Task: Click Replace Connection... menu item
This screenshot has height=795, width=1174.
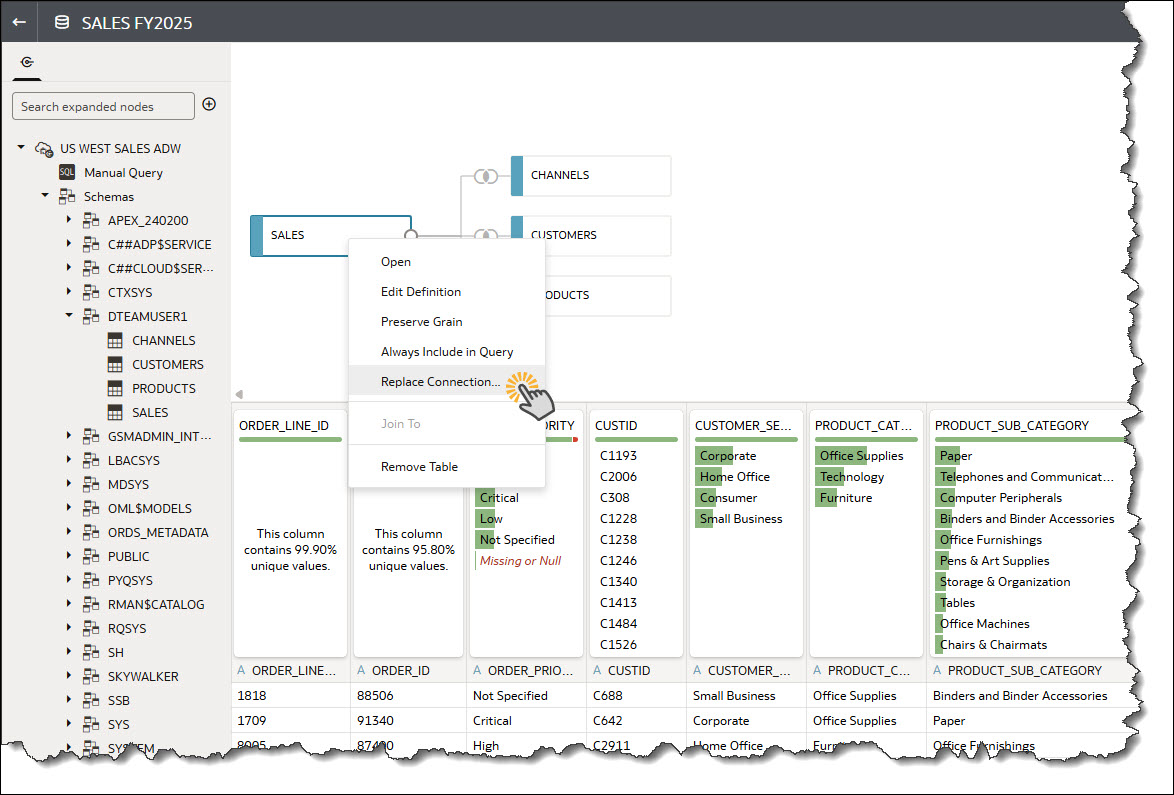Action: pos(446,382)
